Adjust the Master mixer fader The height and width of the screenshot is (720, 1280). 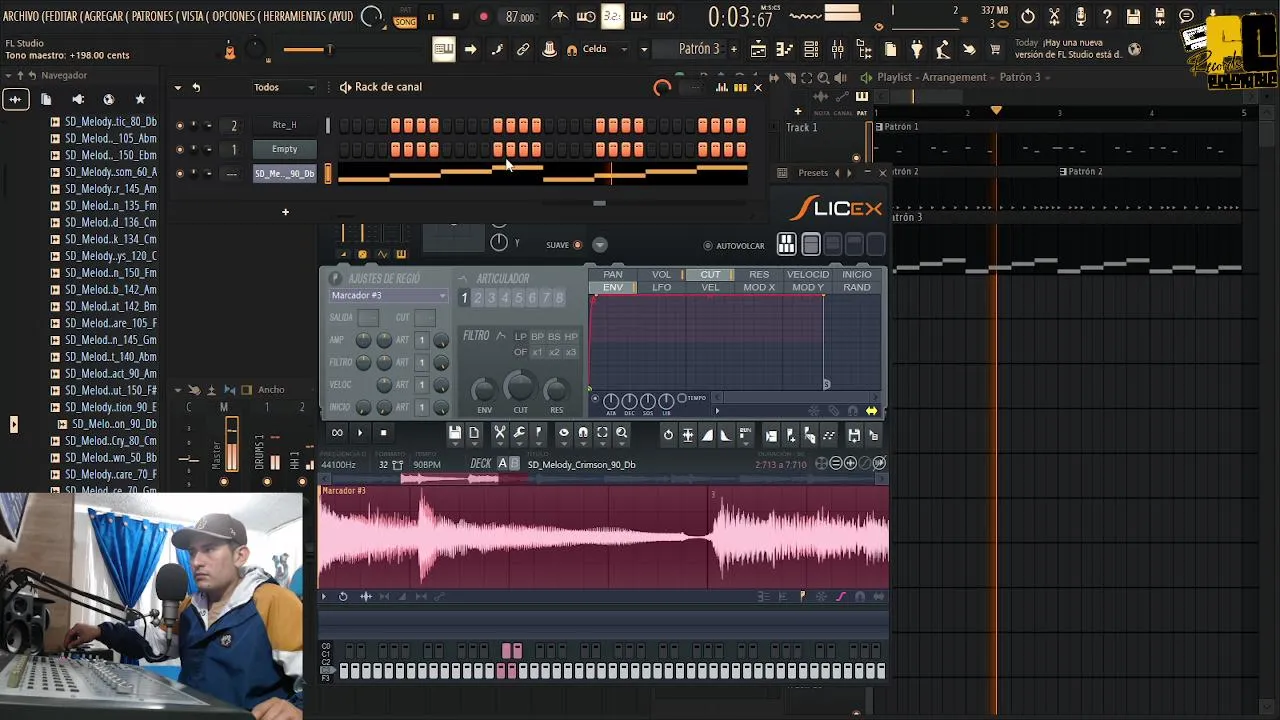(x=233, y=445)
